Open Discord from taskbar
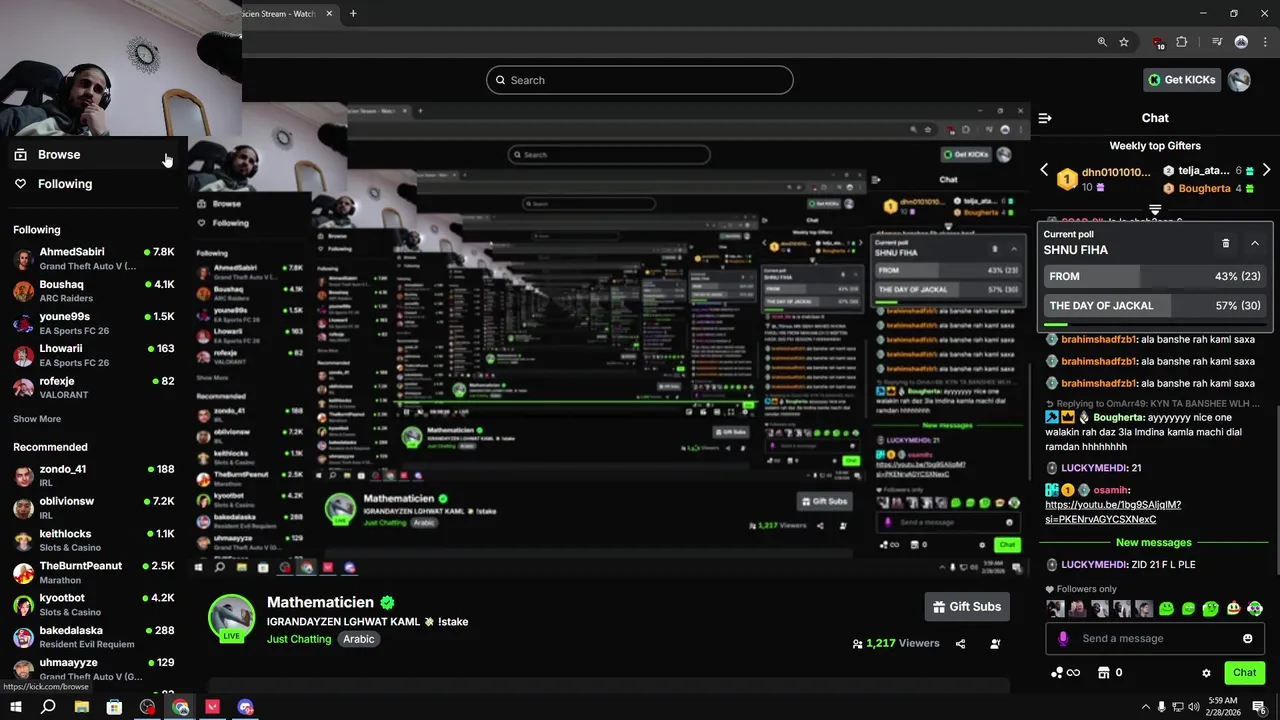Image resolution: width=1280 pixels, height=720 pixels. coord(246,707)
